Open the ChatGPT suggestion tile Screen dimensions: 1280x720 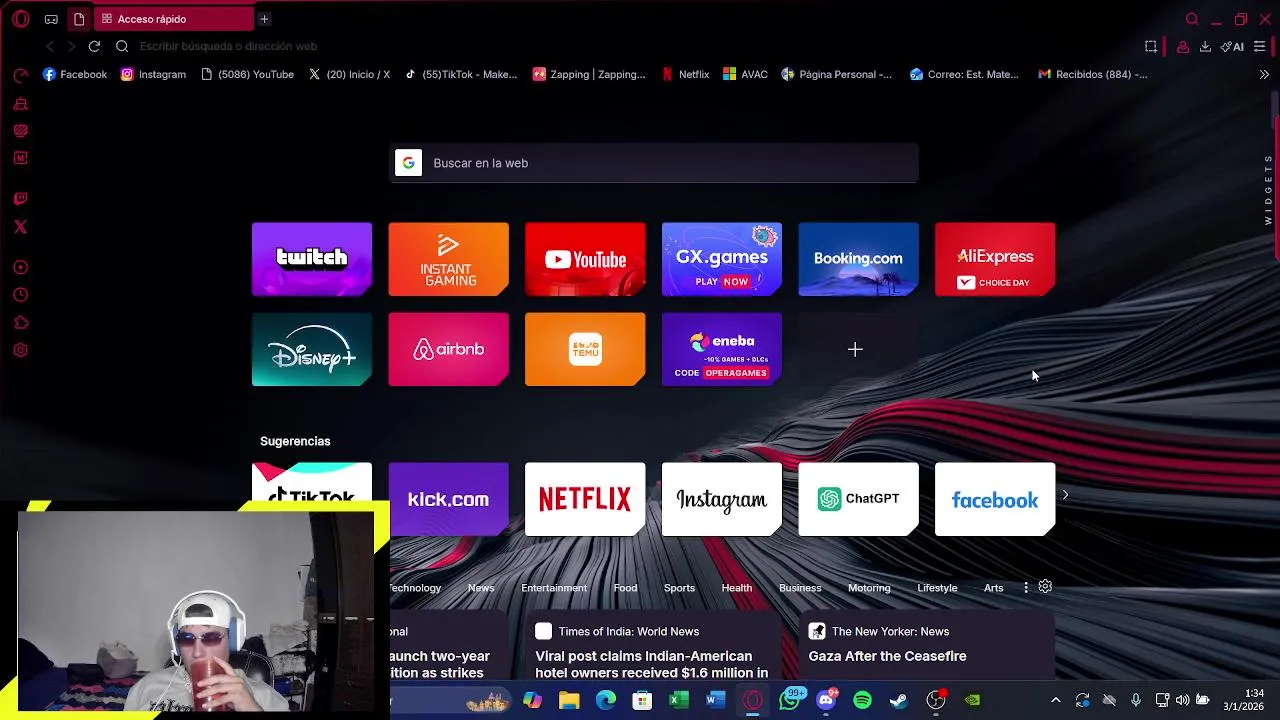click(858, 499)
